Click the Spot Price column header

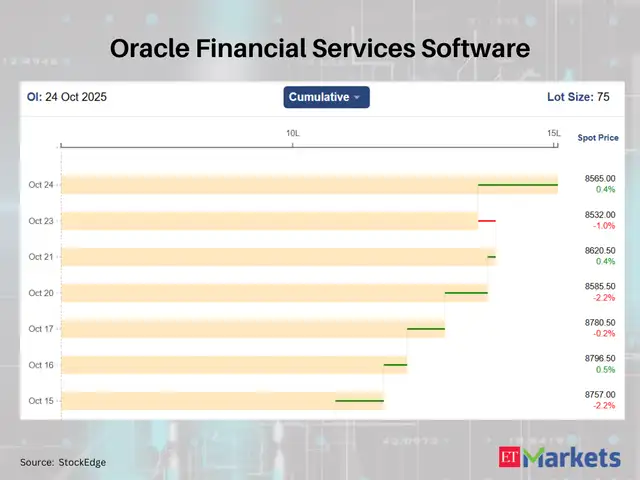(x=598, y=138)
